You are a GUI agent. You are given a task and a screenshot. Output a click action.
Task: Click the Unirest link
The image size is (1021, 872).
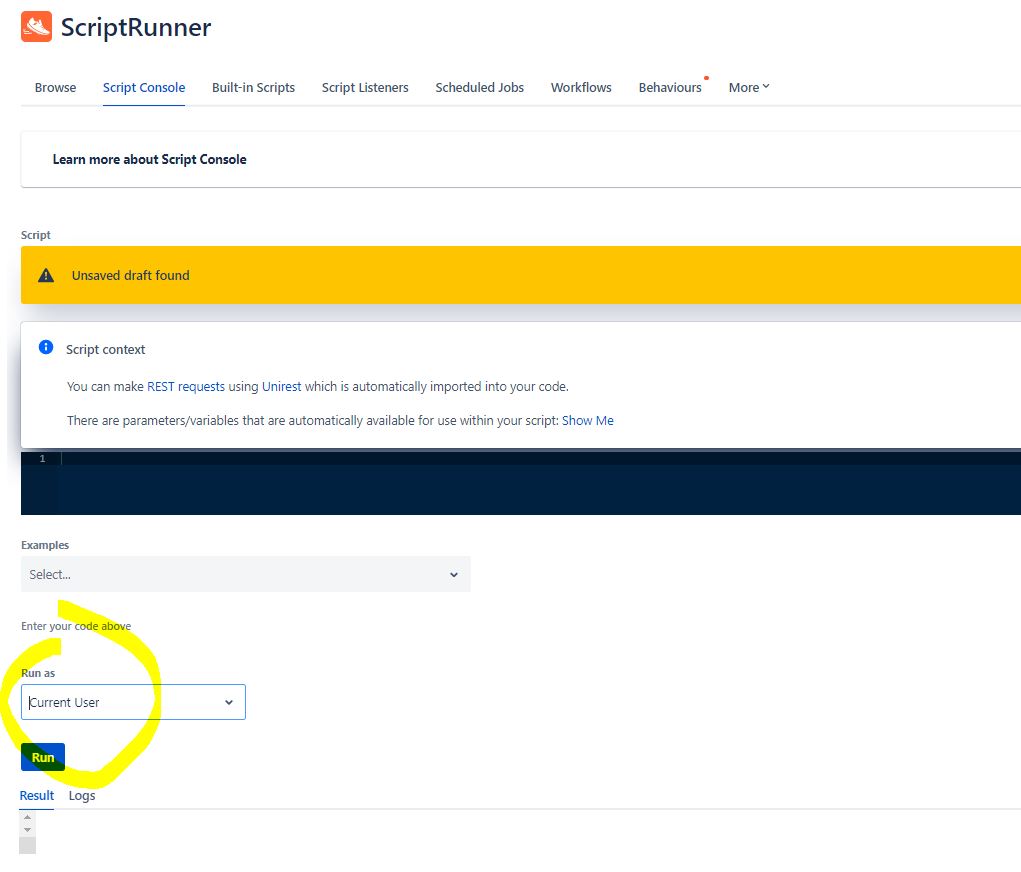[x=281, y=386]
